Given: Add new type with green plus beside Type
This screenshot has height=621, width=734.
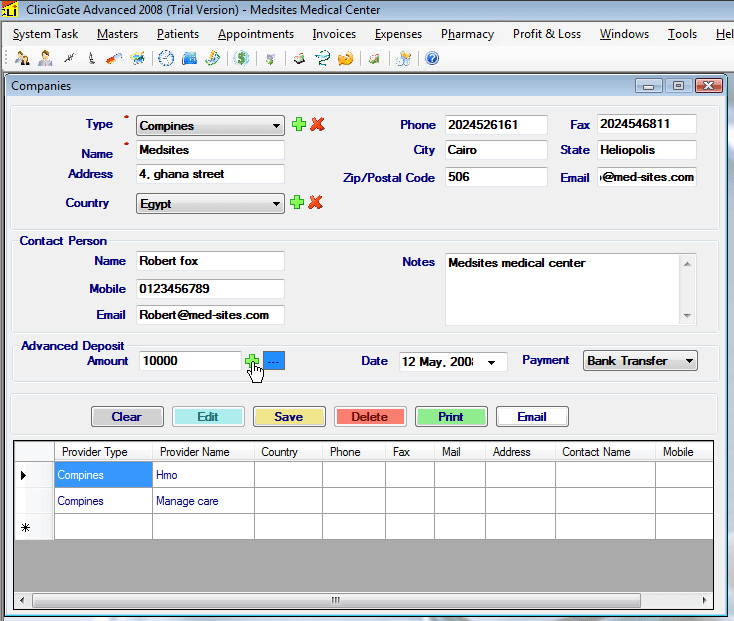Looking at the screenshot, I should [299, 124].
